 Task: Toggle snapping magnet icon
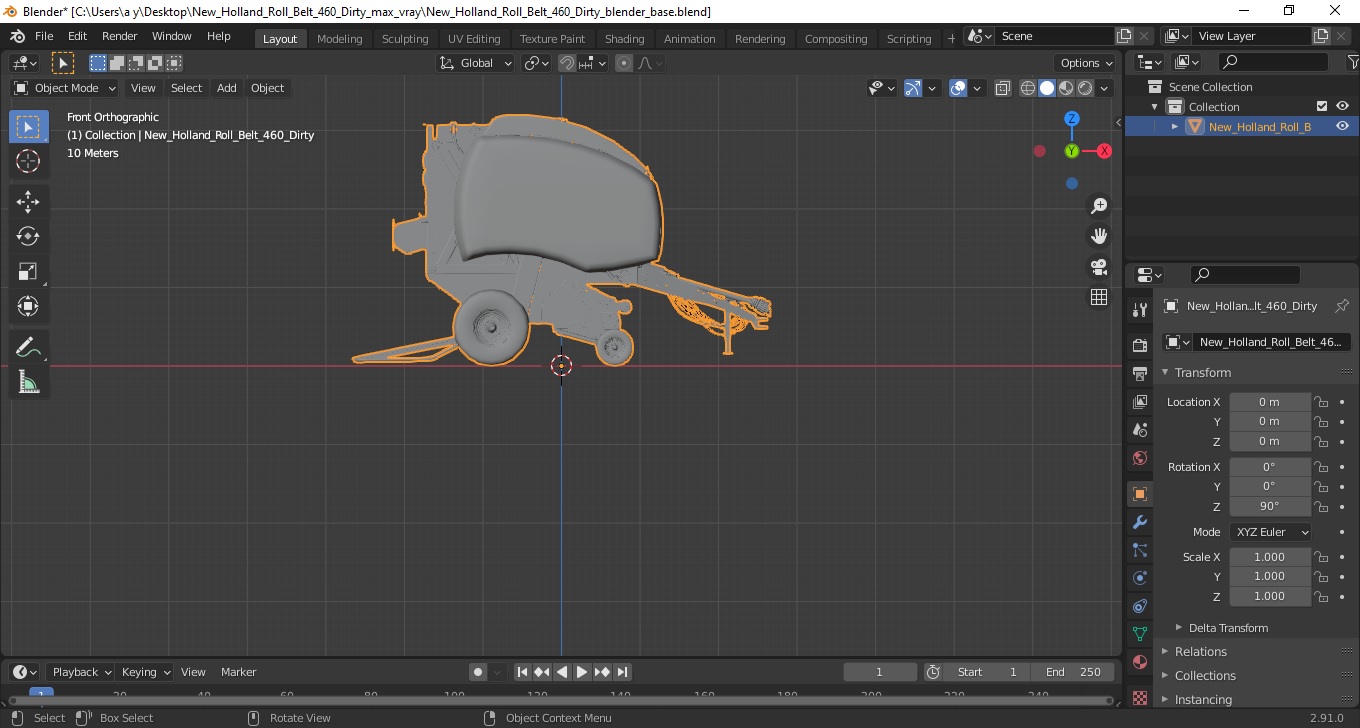coord(567,63)
